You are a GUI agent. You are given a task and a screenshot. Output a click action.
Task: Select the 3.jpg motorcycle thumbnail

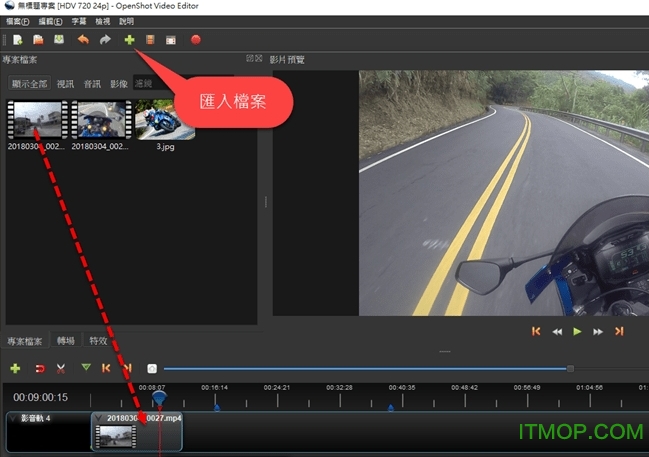[164, 120]
